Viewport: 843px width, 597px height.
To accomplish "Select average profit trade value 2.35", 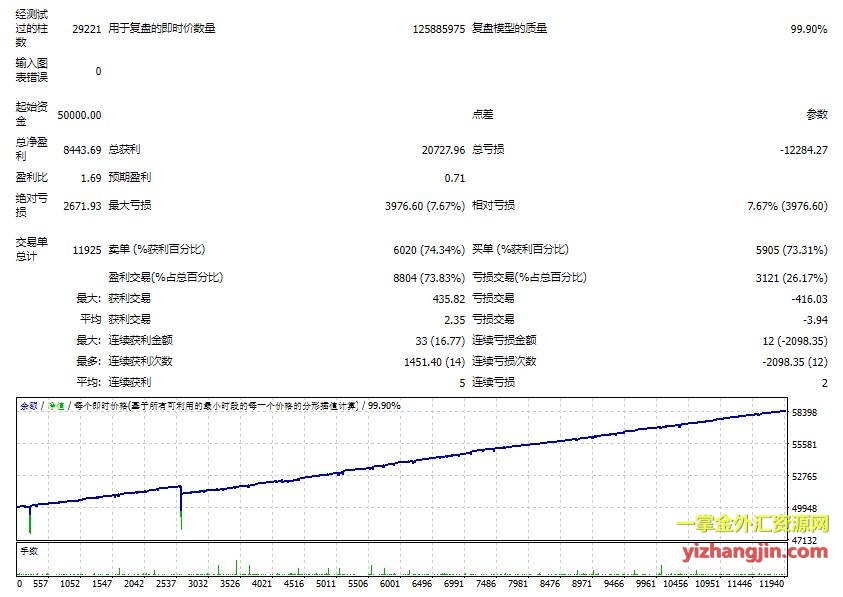I will click(x=455, y=320).
